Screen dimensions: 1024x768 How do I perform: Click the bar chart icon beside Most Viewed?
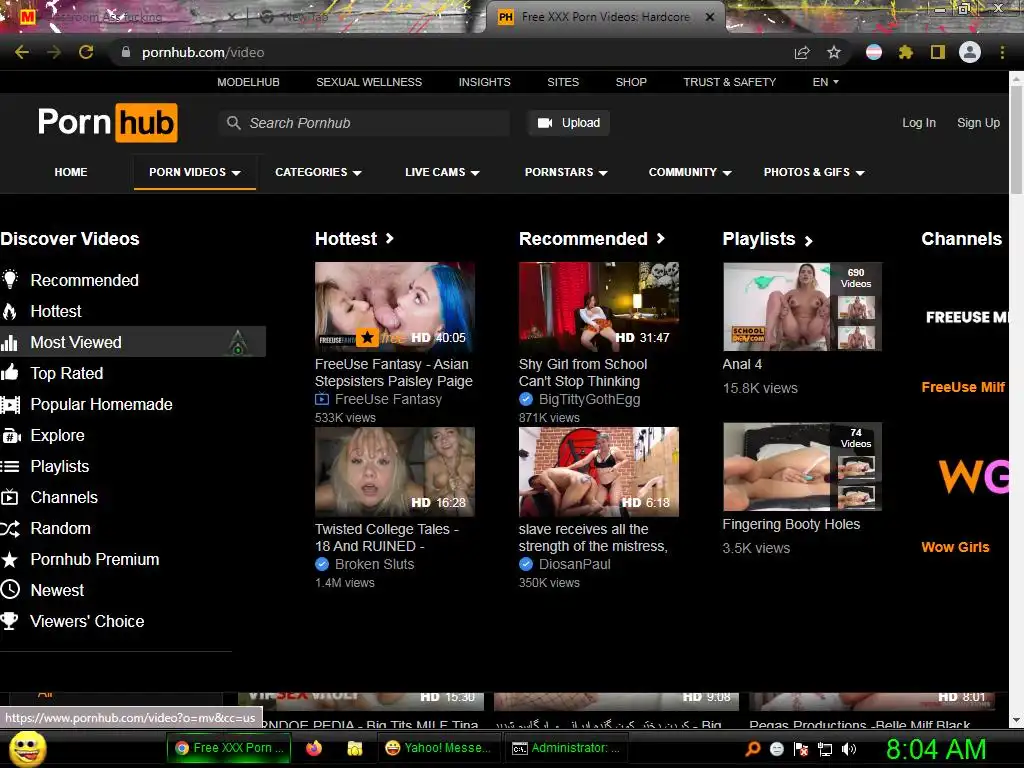coord(9,342)
